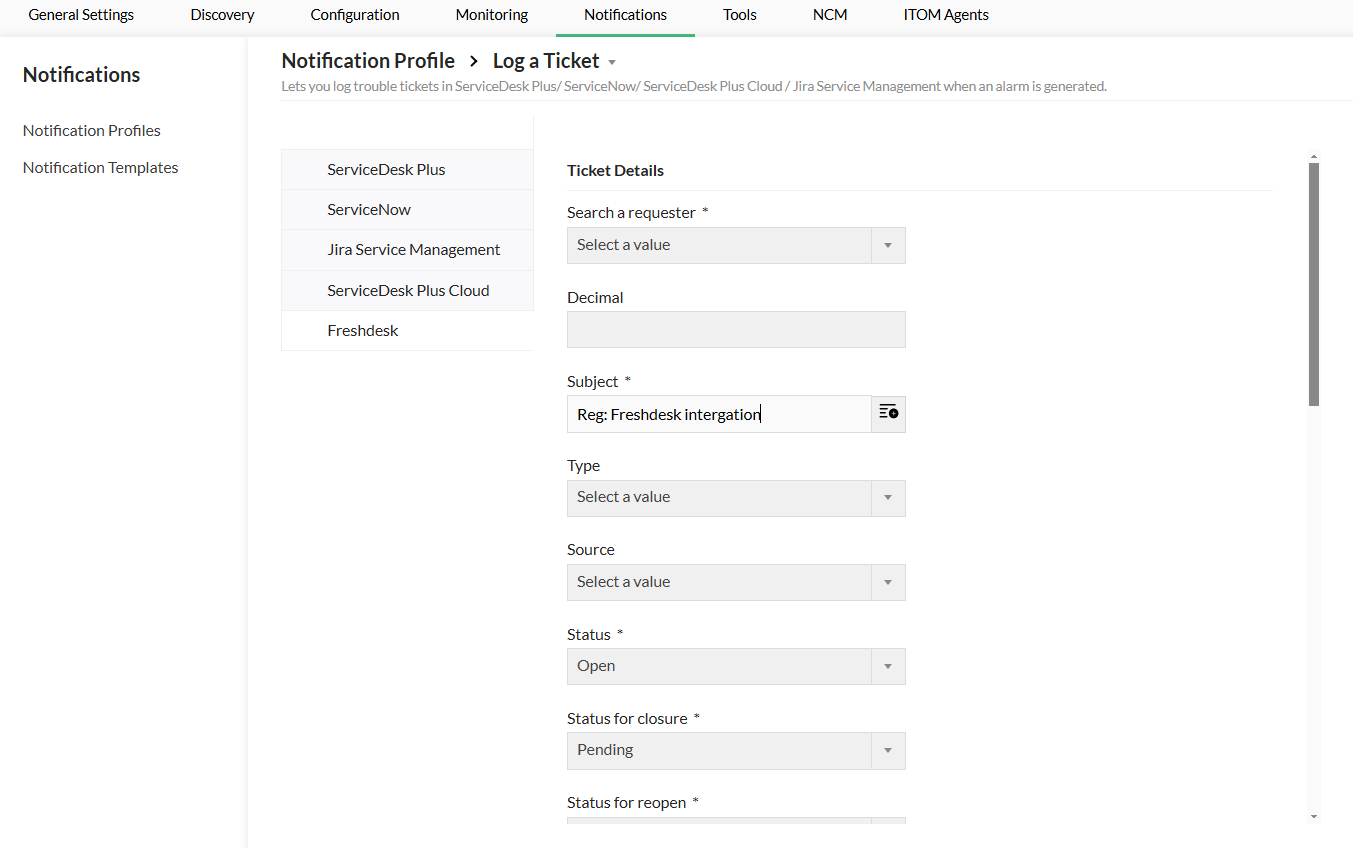This screenshot has height=848, width=1353.
Task: Change the Status dropdown showing Open
Action: click(x=736, y=666)
